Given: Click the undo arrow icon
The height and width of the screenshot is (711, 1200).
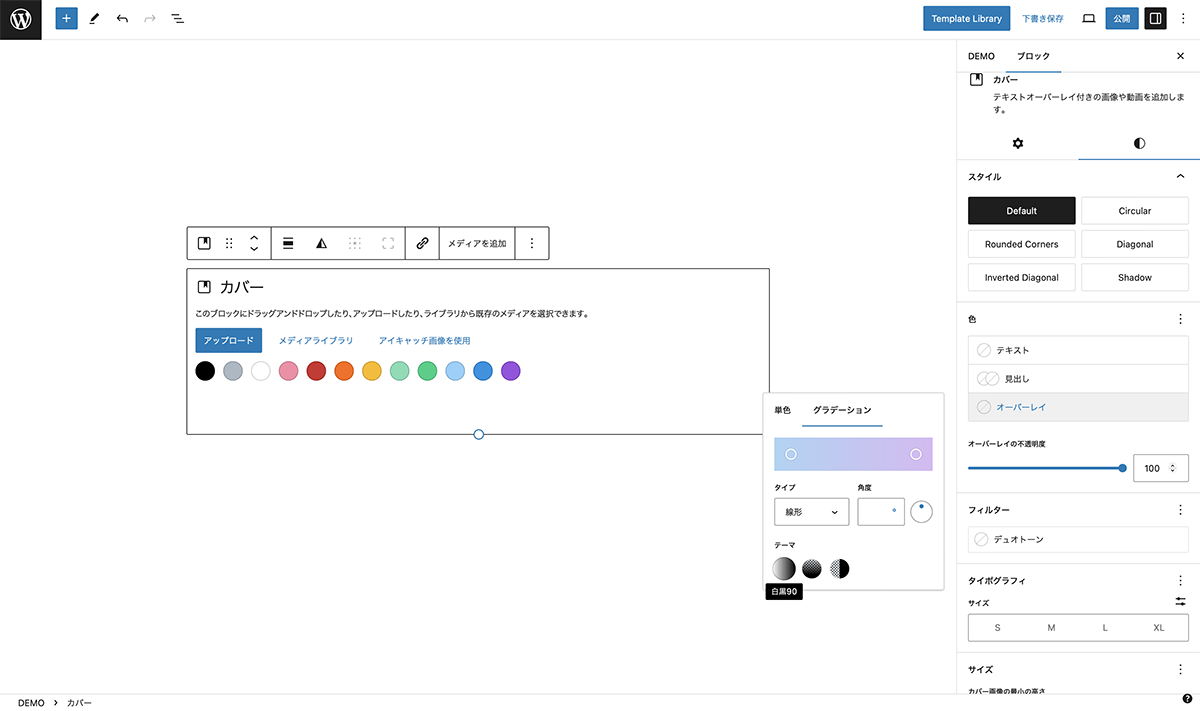Looking at the screenshot, I should (x=122, y=19).
